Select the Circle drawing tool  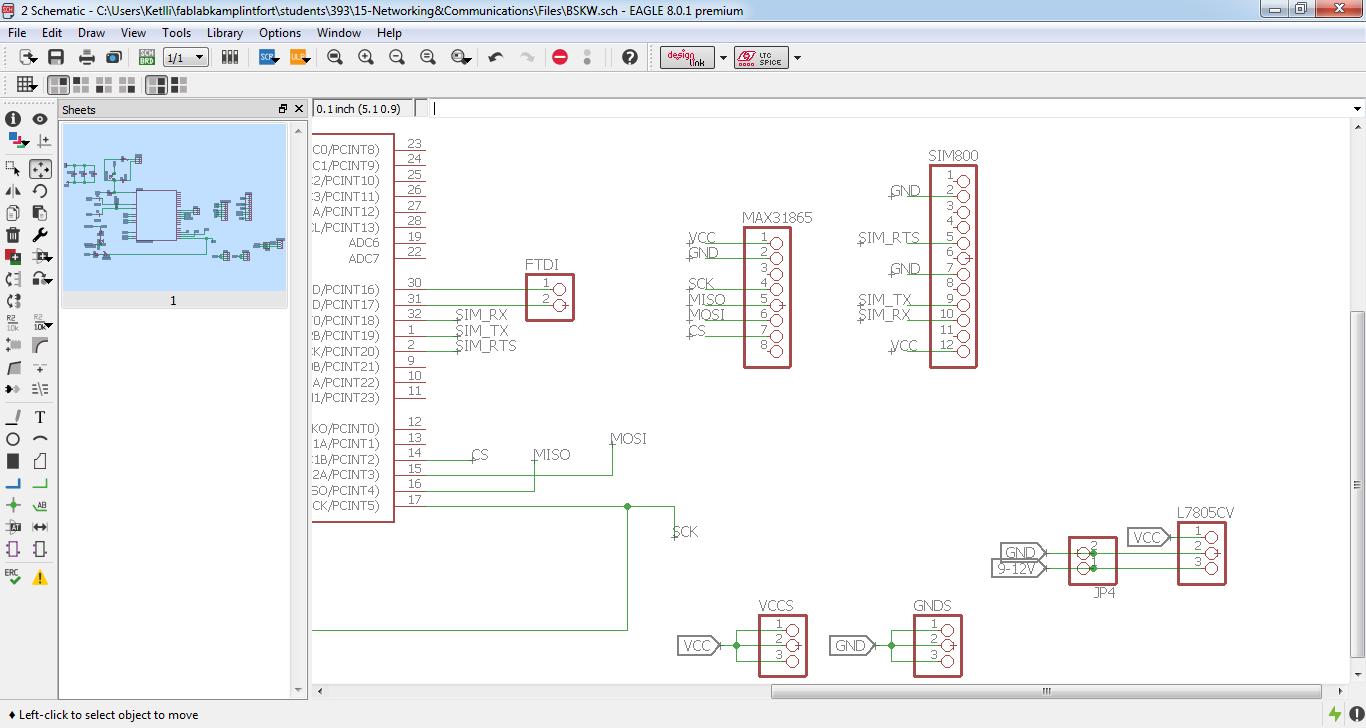point(14,439)
